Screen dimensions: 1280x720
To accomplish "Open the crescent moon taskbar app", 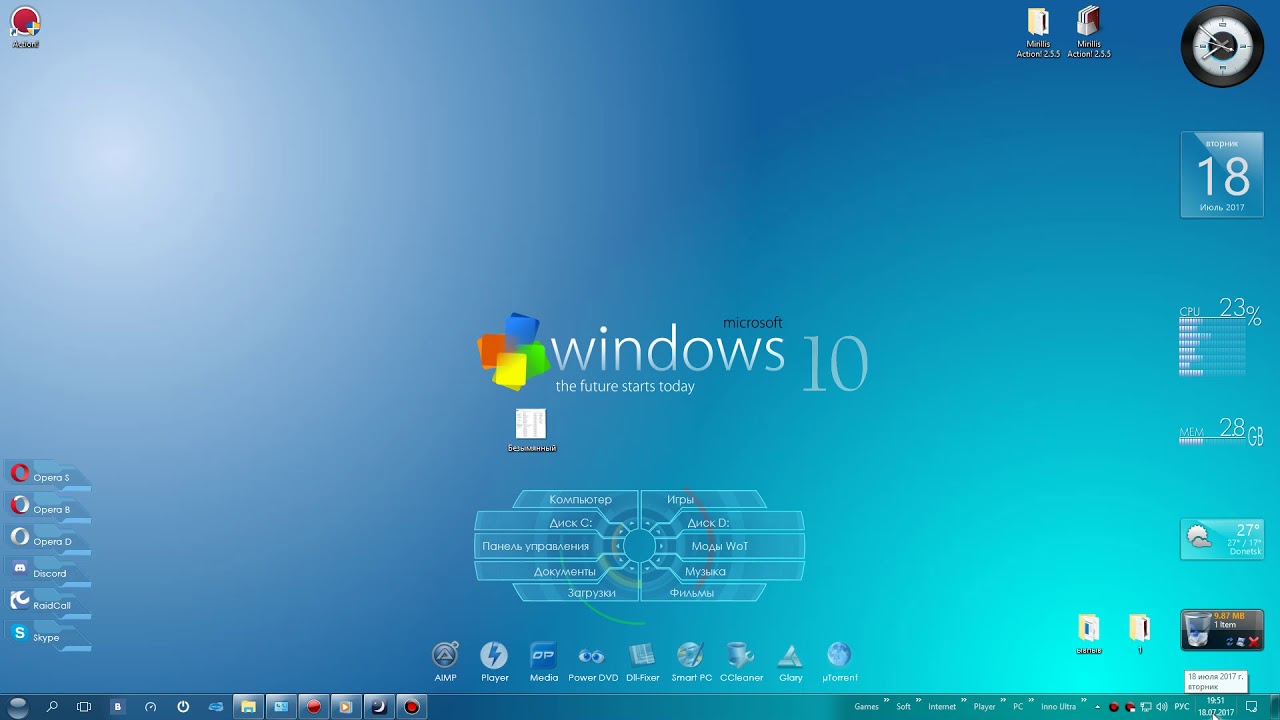I will point(378,707).
